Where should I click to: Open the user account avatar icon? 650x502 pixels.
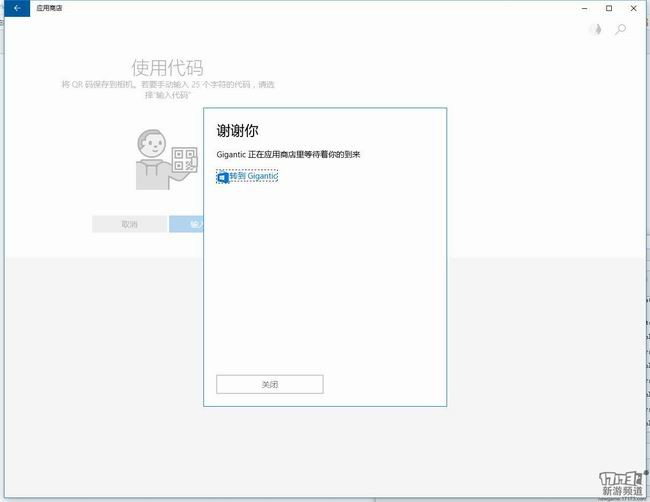click(596, 29)
